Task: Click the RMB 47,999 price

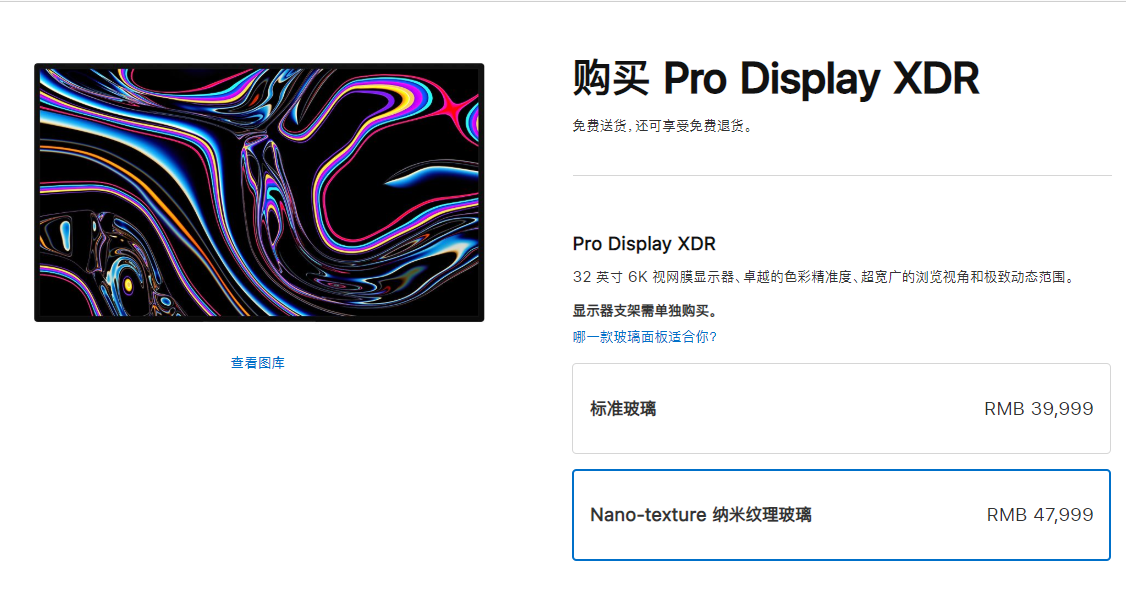Action: pos(1039,515)
